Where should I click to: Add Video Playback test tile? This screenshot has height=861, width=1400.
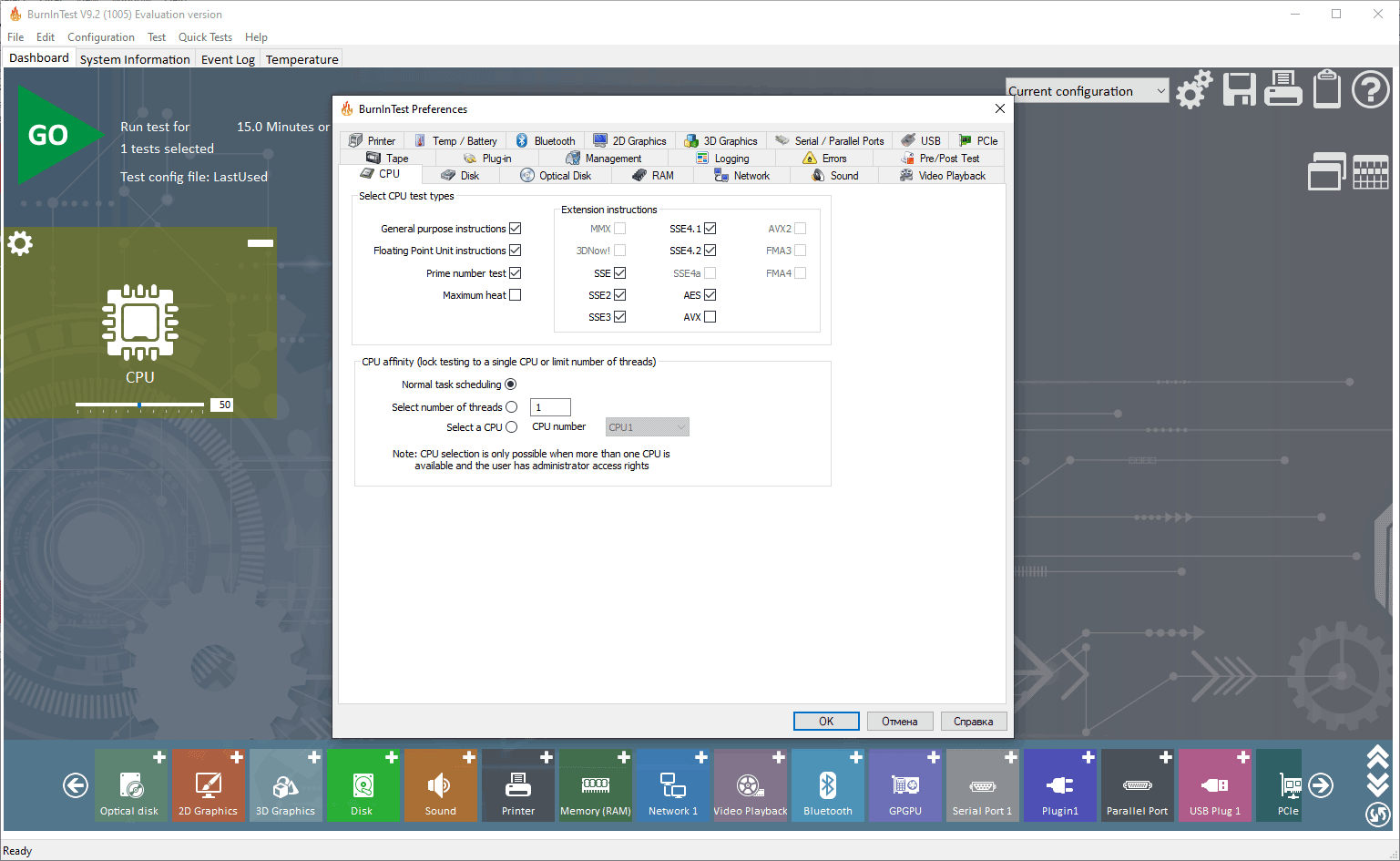click(x=779, y=757)
